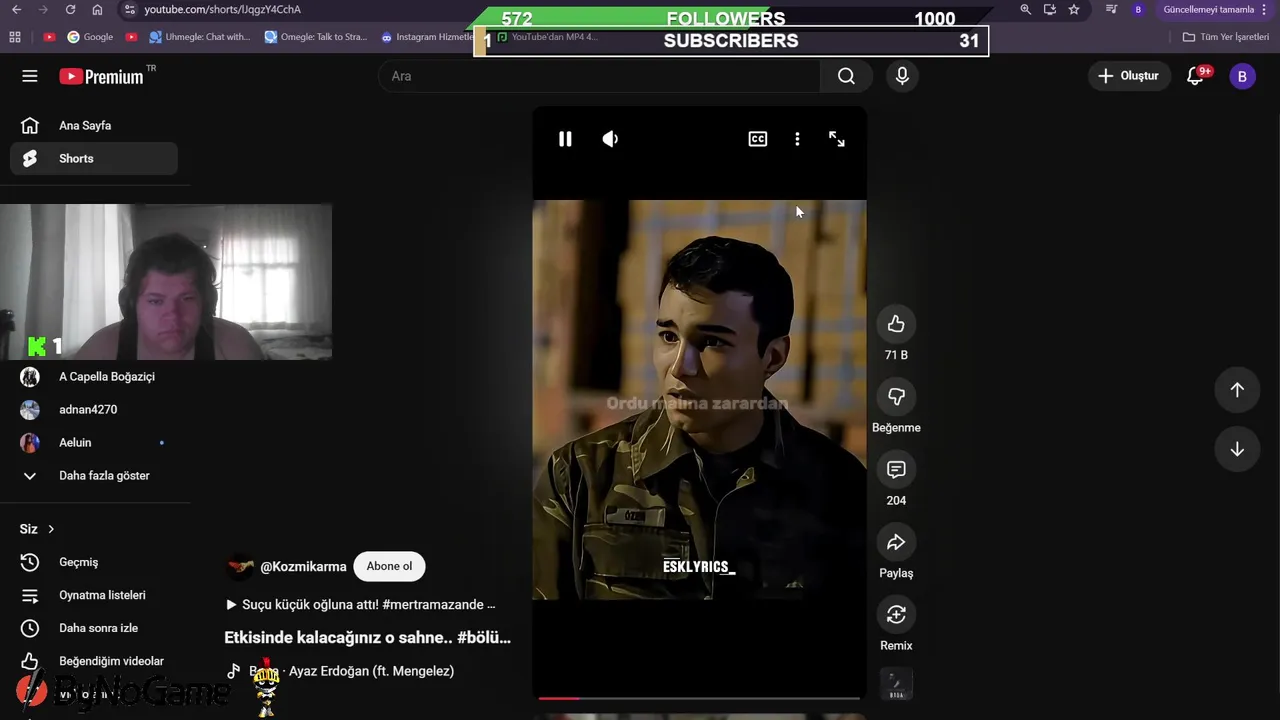Open the sound thumbnail below Remix

click(896, 685)
